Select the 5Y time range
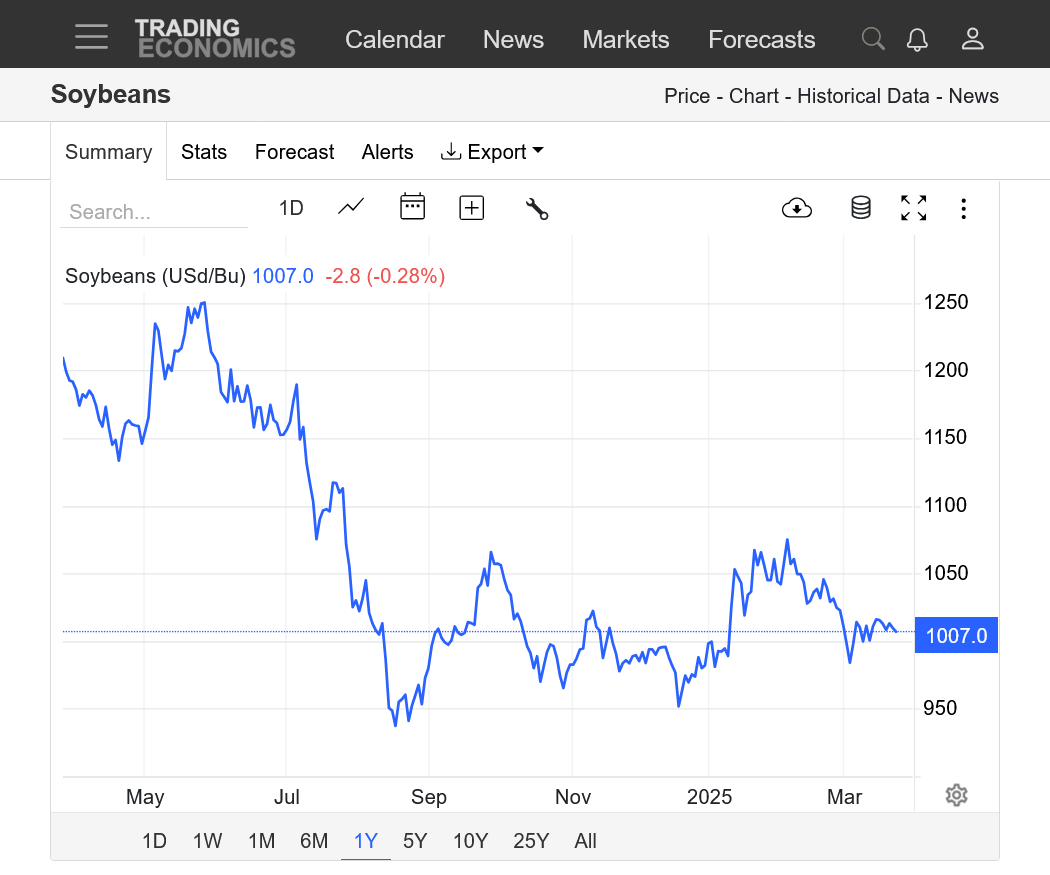The image size is (1050, 875). [415, 841]
